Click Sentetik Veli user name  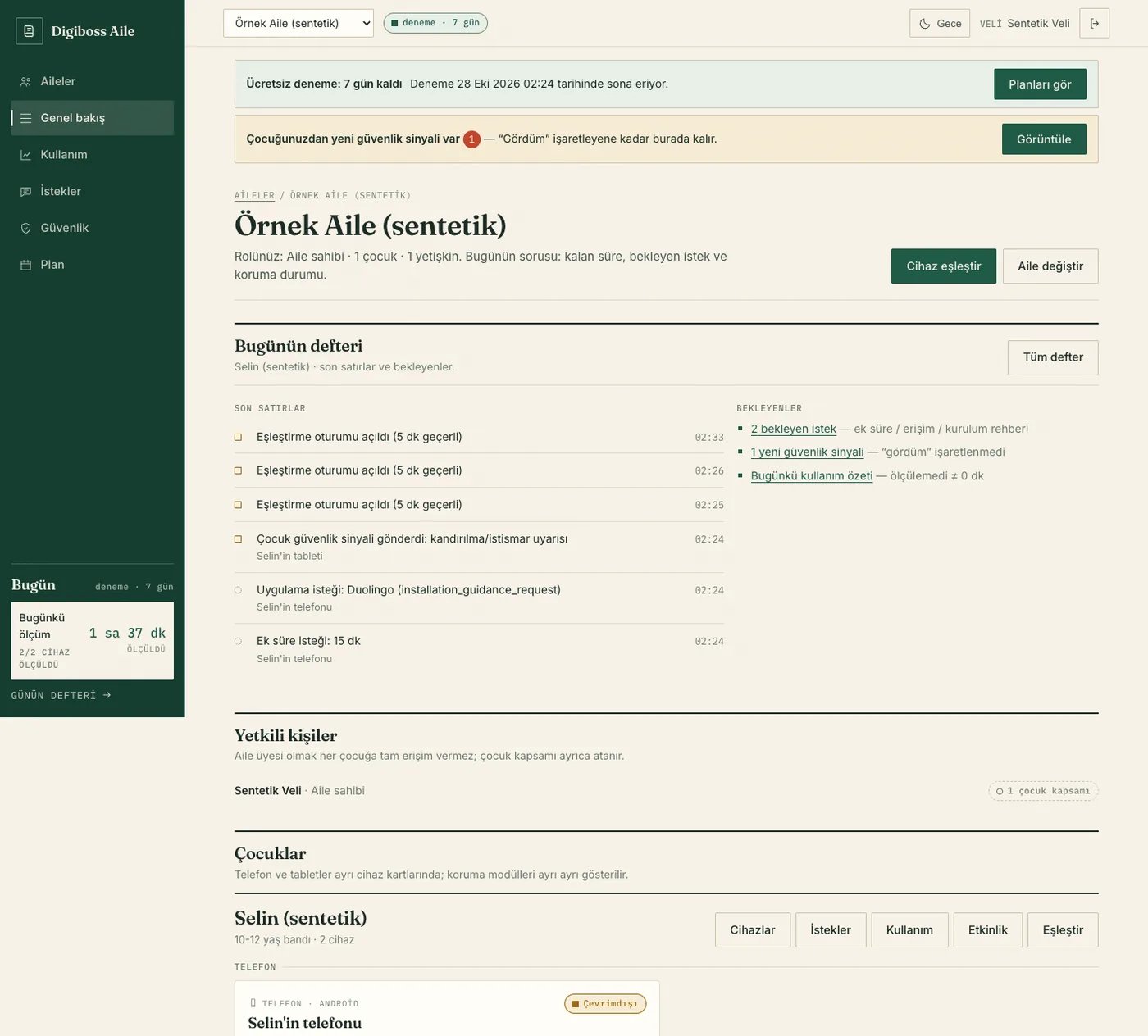pos(1038,23)
